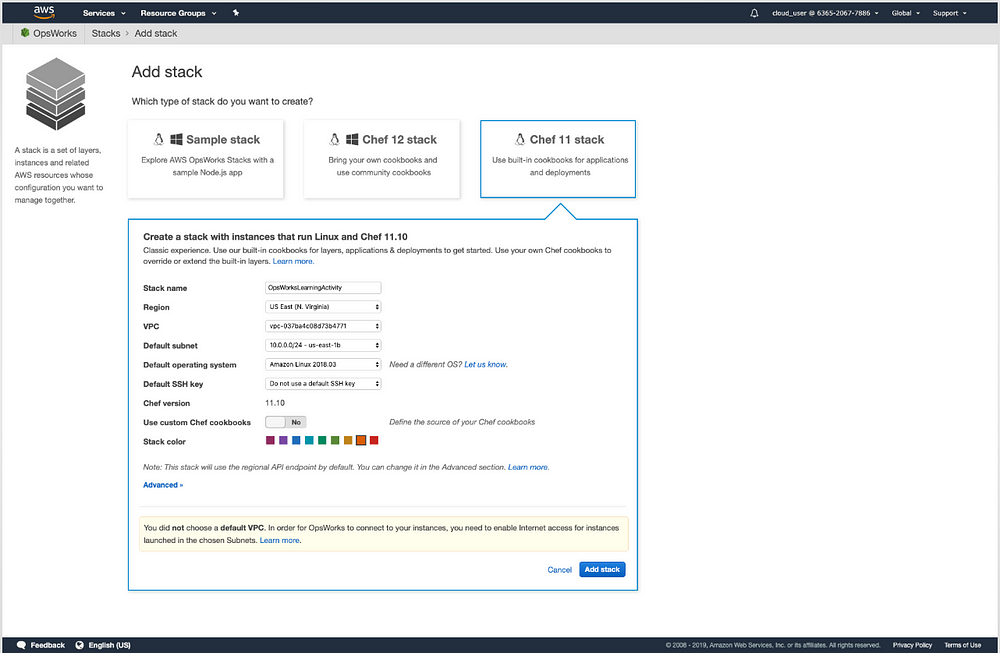The width and height of the screenshot is (1000, 653).
Task: Click the language globe icon
Action: (x=80, y=645)
